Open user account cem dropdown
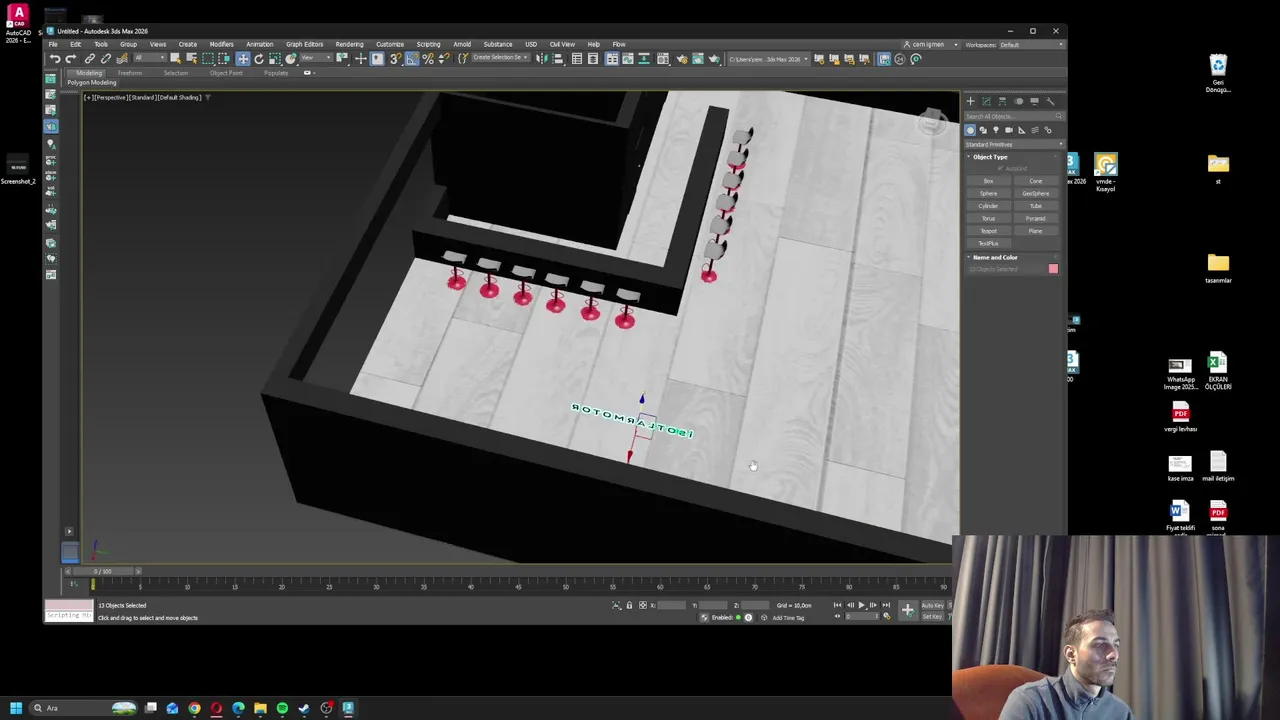 [x=929, y=44]
